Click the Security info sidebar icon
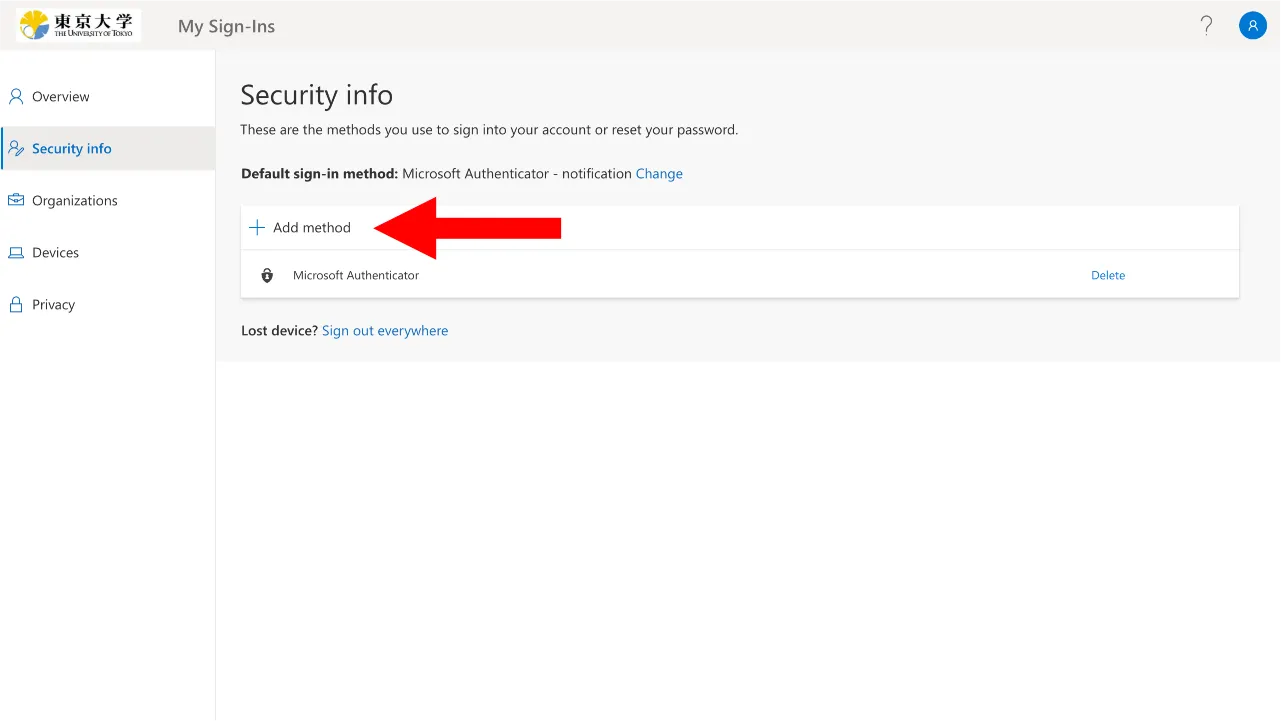The height and width of the screenshot is (721, 1281). (x=16, y=149)
